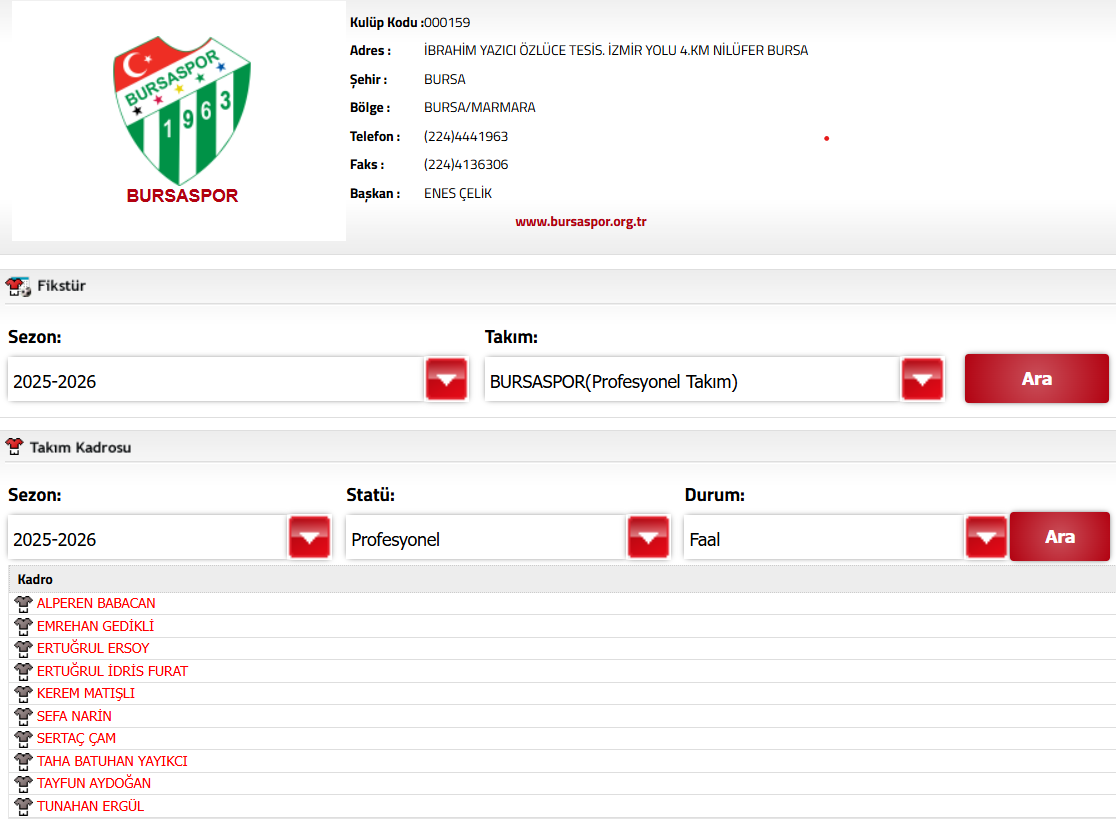Screen dimensions: 1116x825
Task: Open player TUNAHAN ERGÜL
Action: click(x=90, y=806)
